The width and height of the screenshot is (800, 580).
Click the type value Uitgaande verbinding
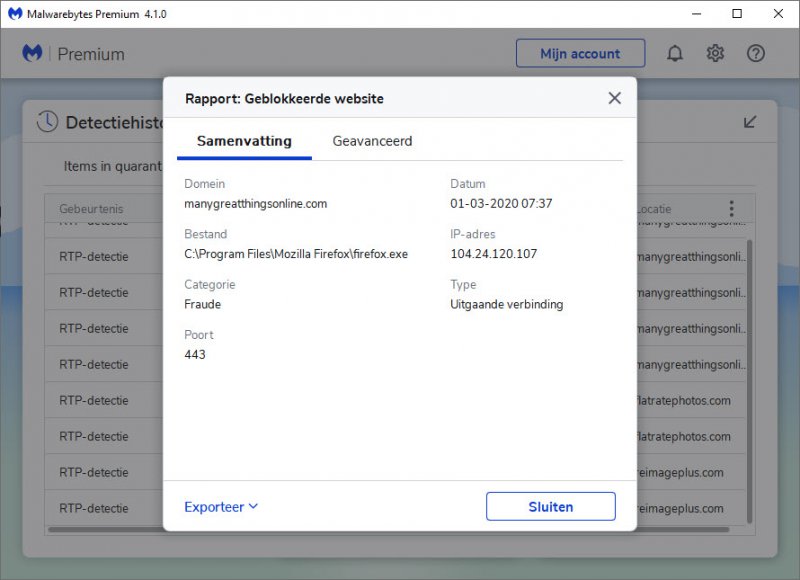(507, 305)
